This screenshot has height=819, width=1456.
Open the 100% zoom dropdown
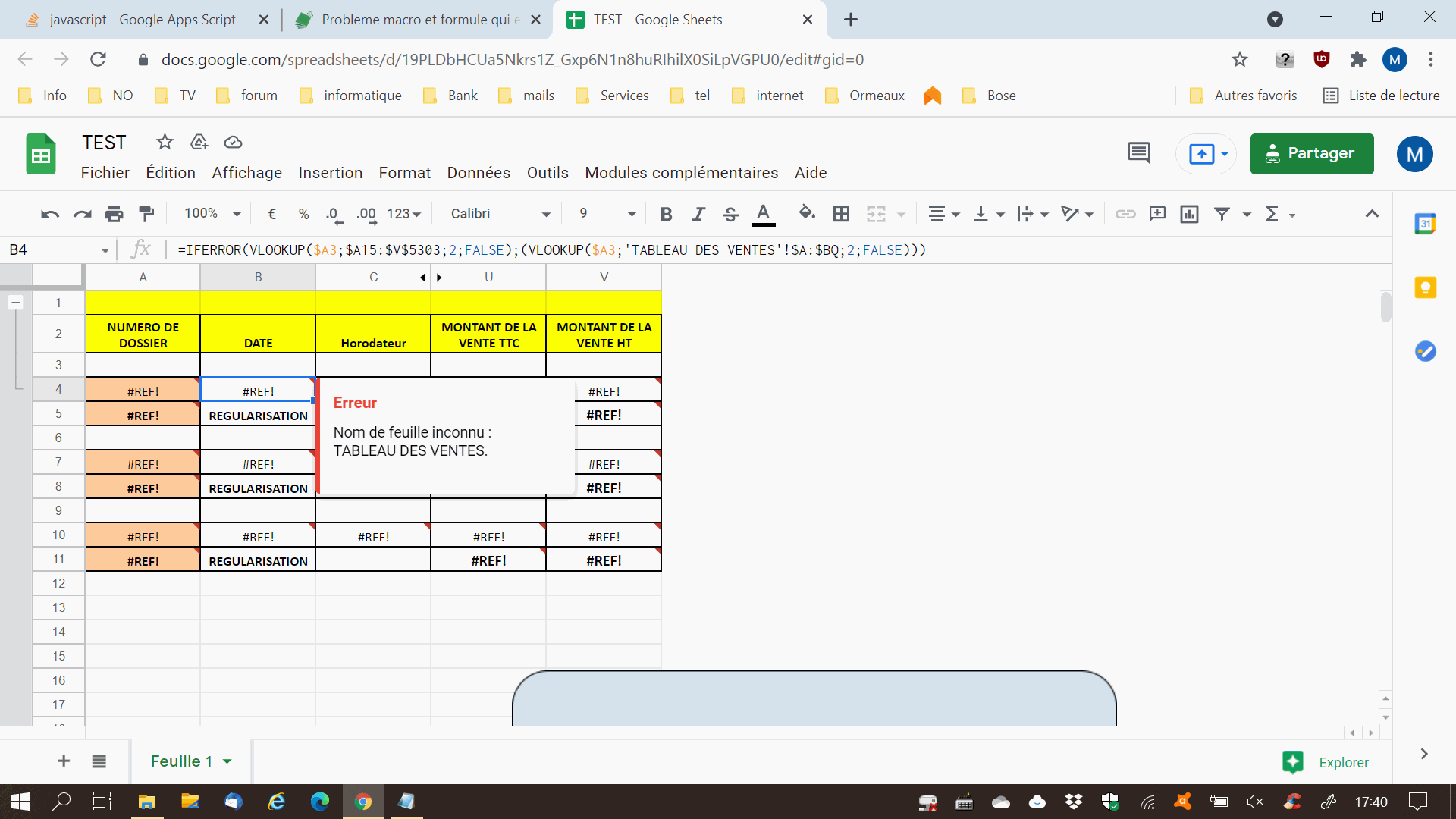[212, 214]
